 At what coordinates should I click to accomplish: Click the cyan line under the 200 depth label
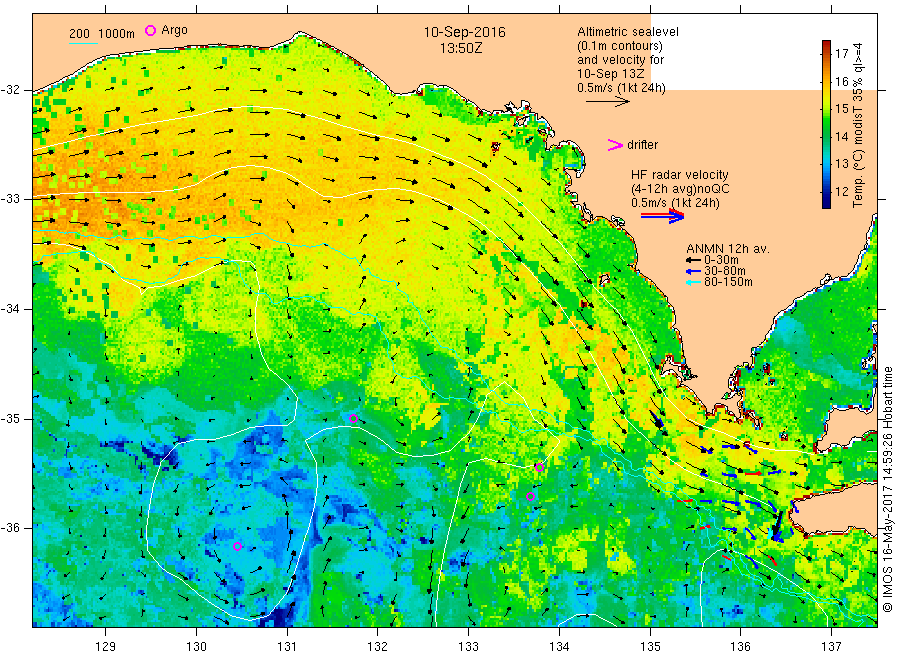point(84,44)
